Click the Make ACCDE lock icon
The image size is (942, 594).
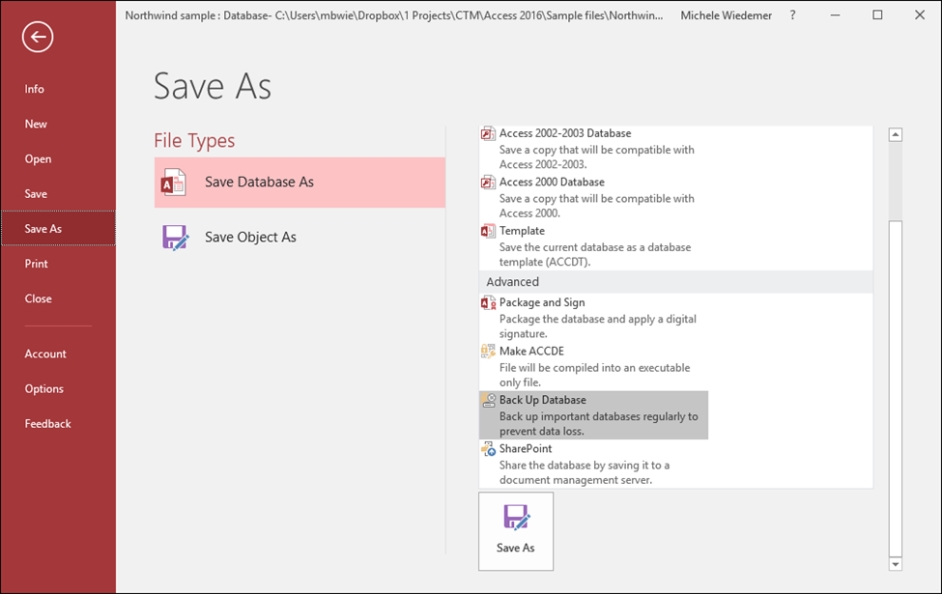pos(488,351)
